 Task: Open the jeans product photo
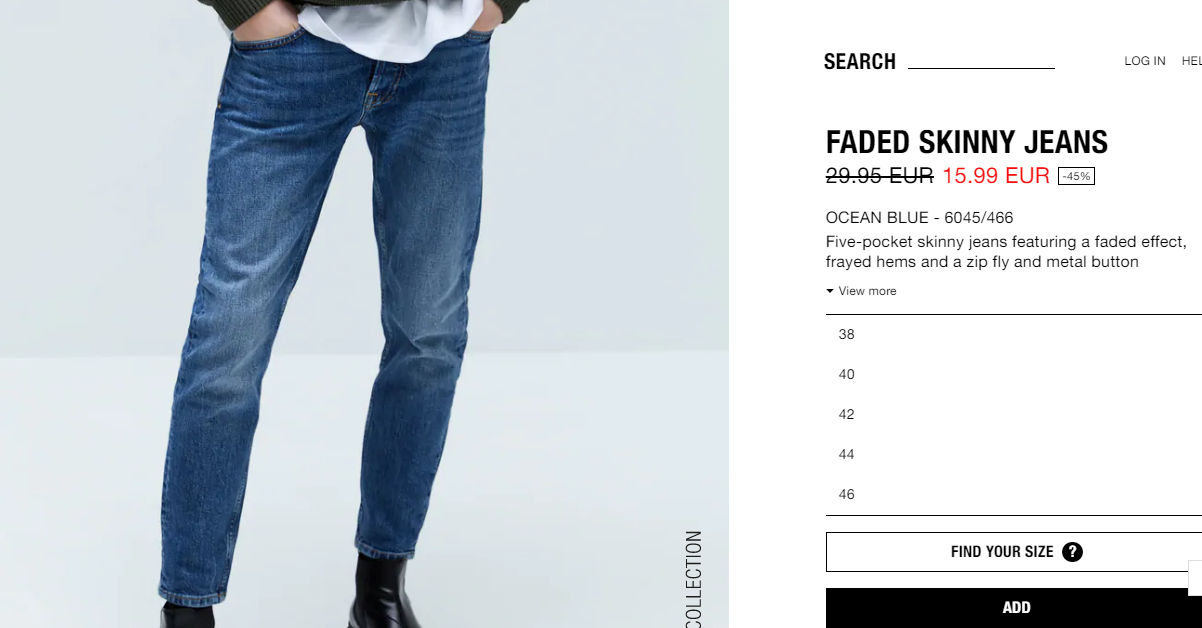pos(364,314)
